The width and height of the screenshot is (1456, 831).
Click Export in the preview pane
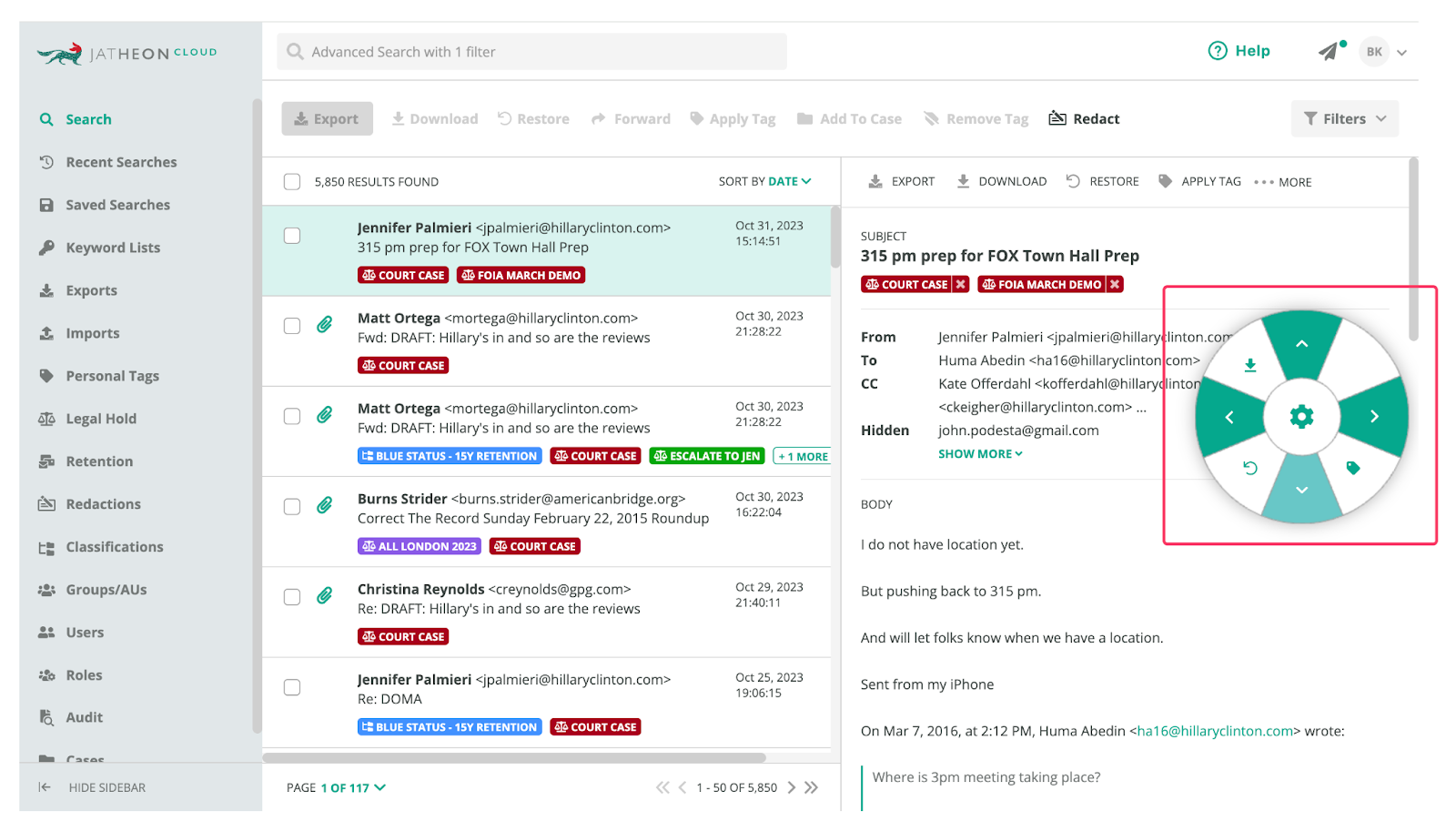(x=901, y=181)
